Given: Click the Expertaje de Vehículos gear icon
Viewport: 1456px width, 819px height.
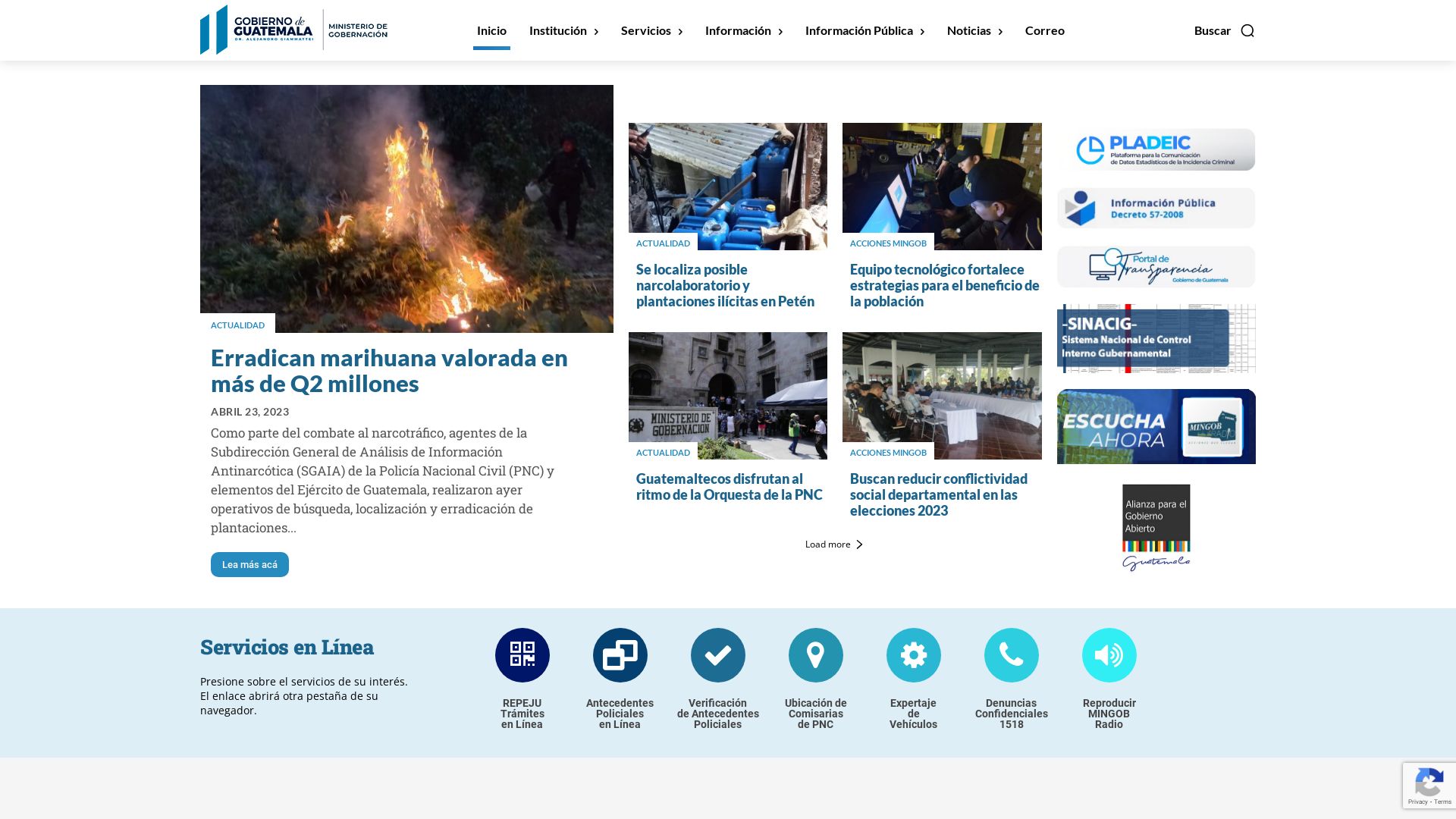Looking at the screenshot, I should pyautogui.click(x=913, y=654).
